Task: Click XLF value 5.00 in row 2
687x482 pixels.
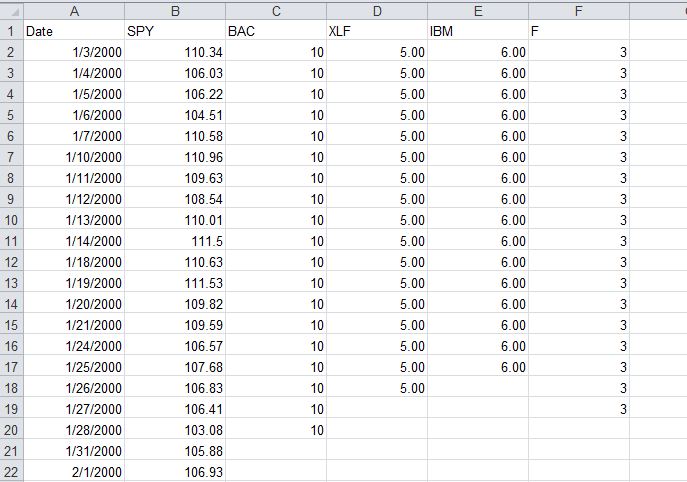Action: click(x=377, y=52)
